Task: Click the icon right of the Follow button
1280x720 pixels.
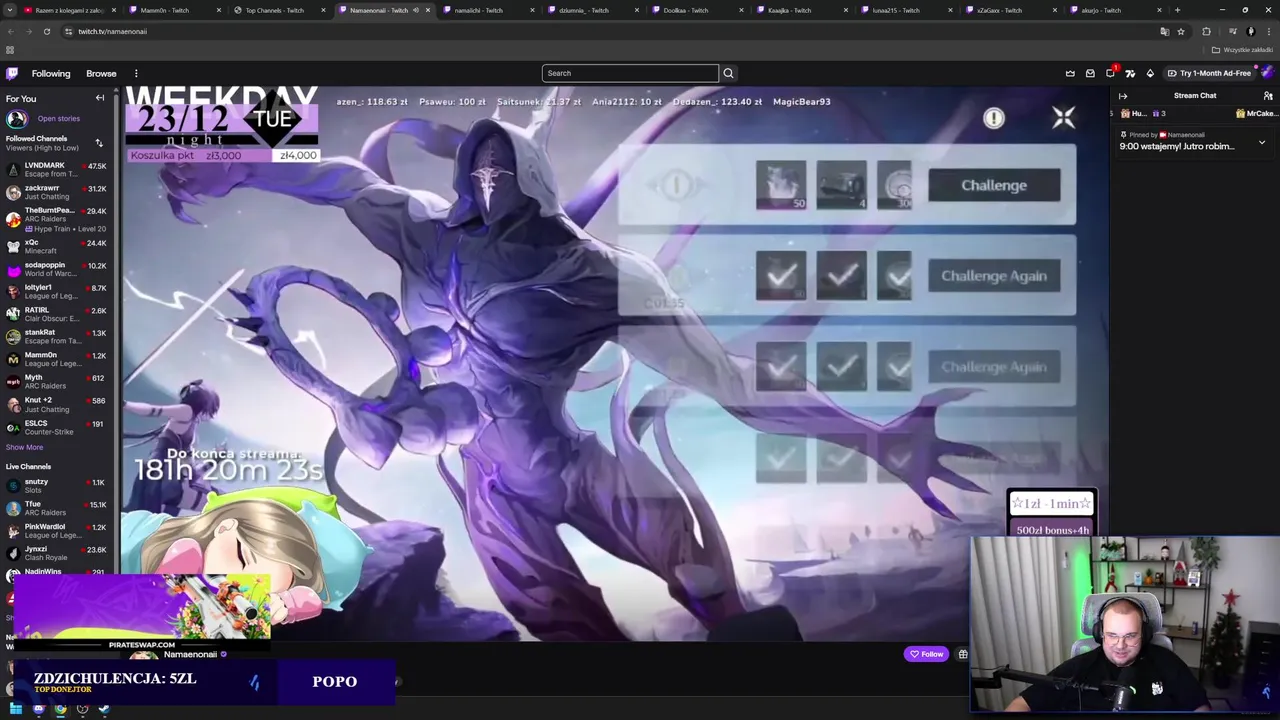Action: pos(963,654)
